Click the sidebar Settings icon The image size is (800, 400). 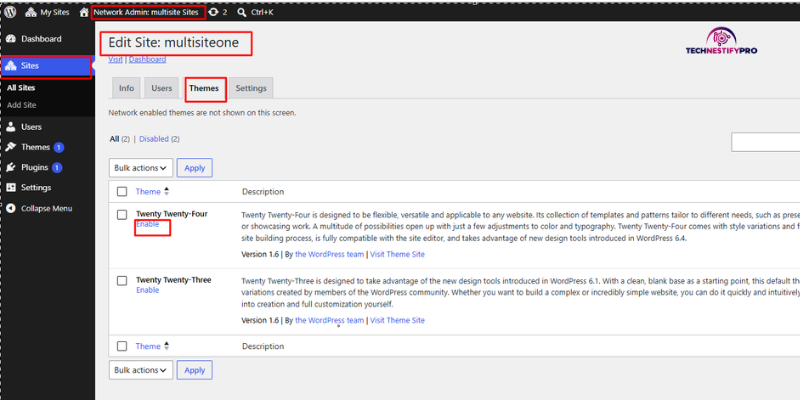pyautogui.click(x=11, y=188)
